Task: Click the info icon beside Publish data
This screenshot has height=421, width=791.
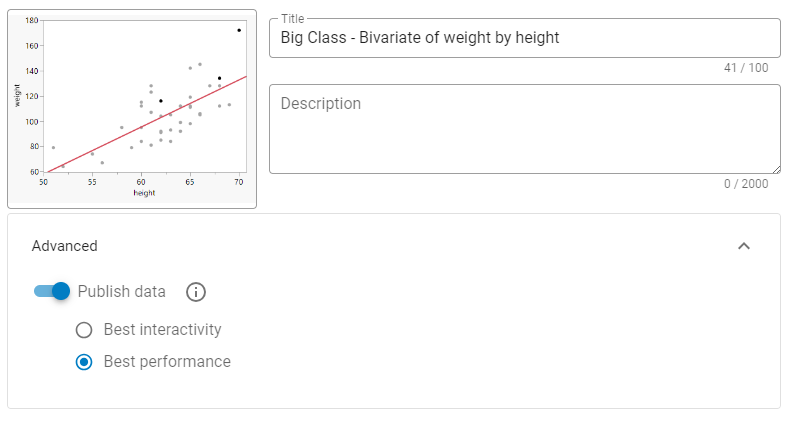Action: 196,292
